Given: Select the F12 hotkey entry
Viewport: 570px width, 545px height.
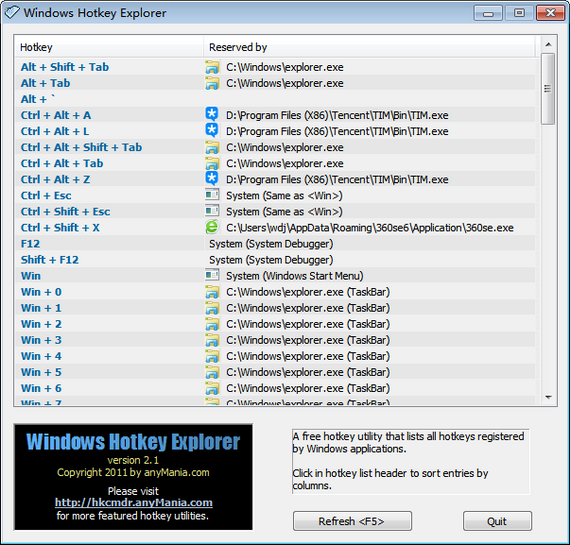Looking at the screenshot, I should 30,244.
